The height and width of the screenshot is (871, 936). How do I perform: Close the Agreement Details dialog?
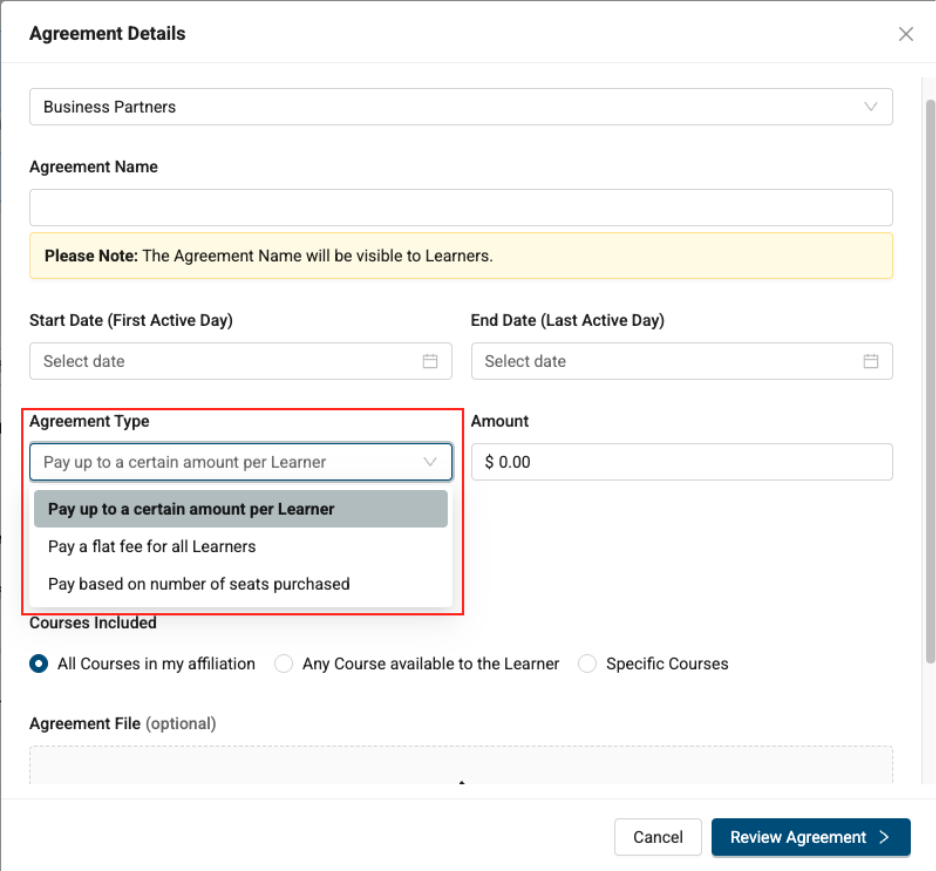pos(906,34)
